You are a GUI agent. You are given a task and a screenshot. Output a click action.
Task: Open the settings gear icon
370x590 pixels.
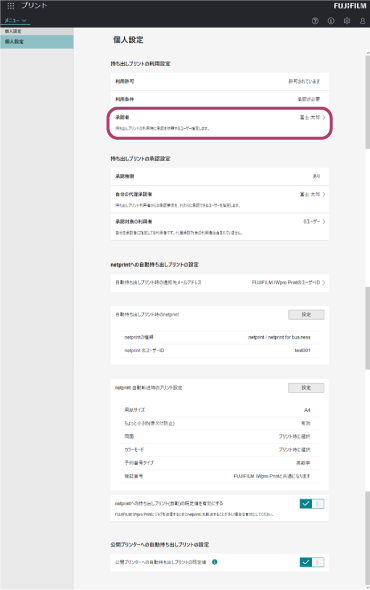(x=347, y=21)
